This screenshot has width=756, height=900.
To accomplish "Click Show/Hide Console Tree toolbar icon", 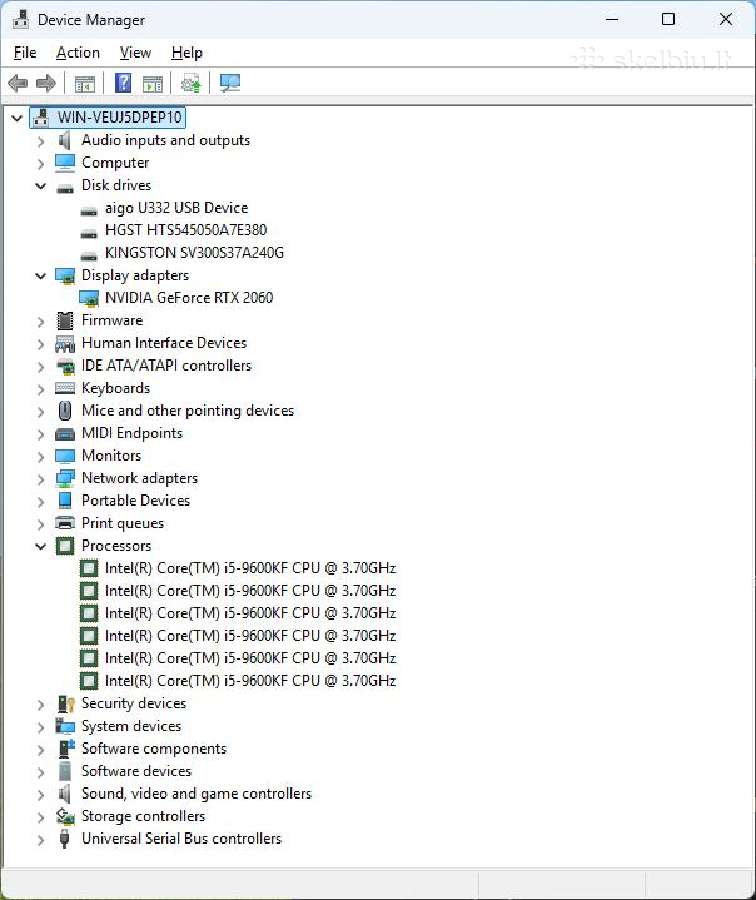I will 85,84.
